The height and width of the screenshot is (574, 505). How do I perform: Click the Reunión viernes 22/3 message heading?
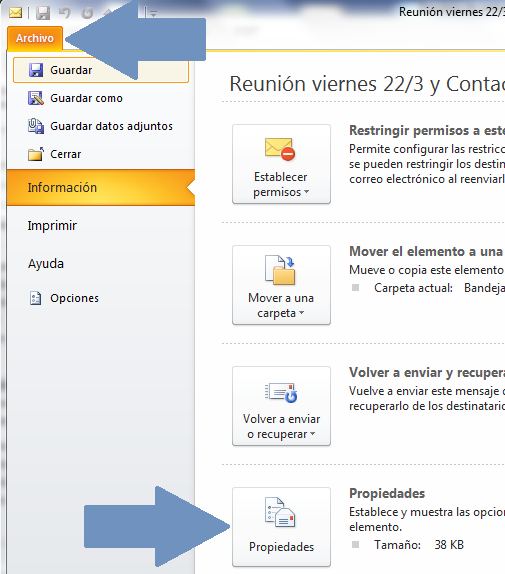(x=367, y=84)
